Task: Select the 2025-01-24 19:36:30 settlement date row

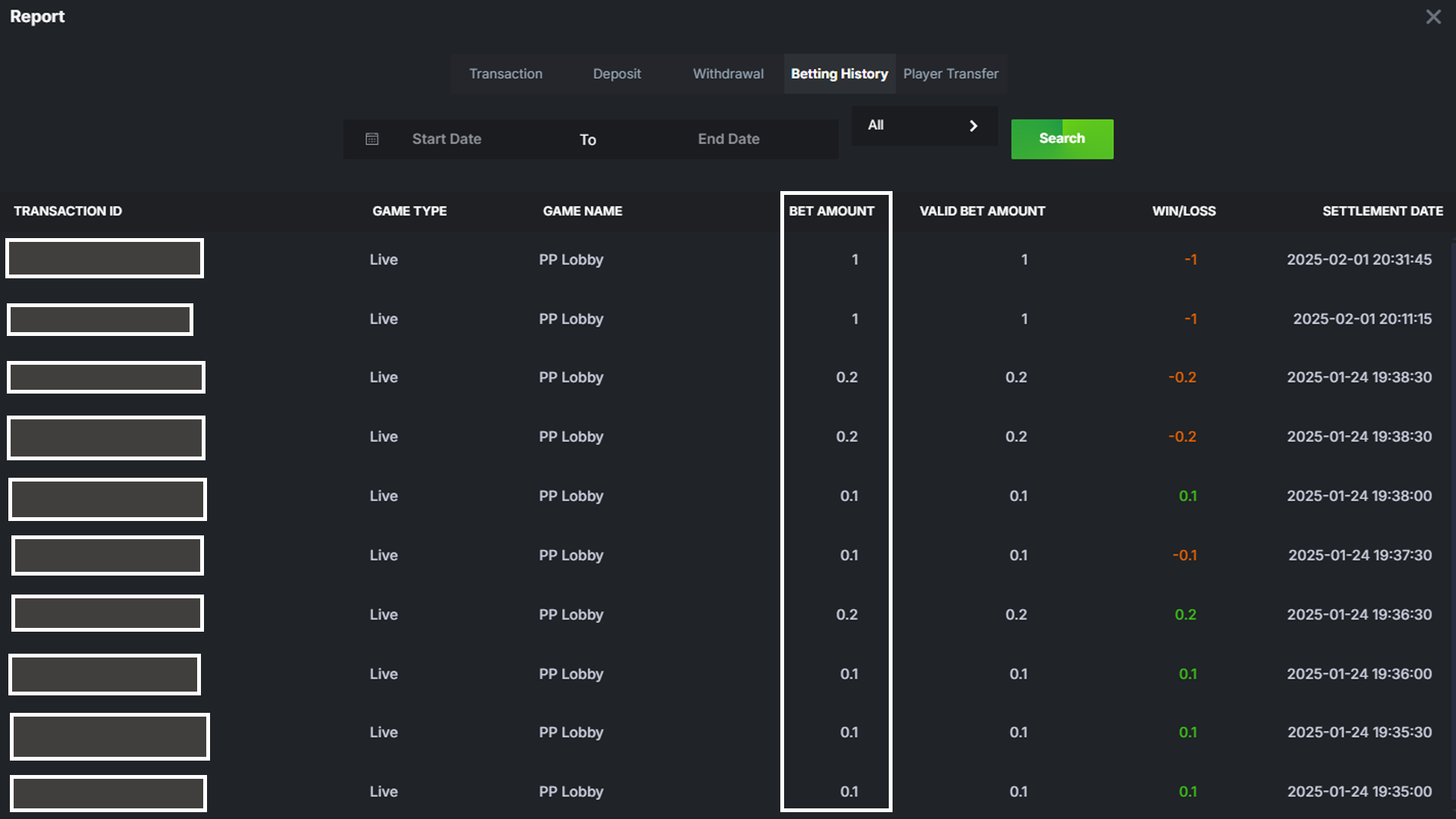Action: click(1358, 614)
